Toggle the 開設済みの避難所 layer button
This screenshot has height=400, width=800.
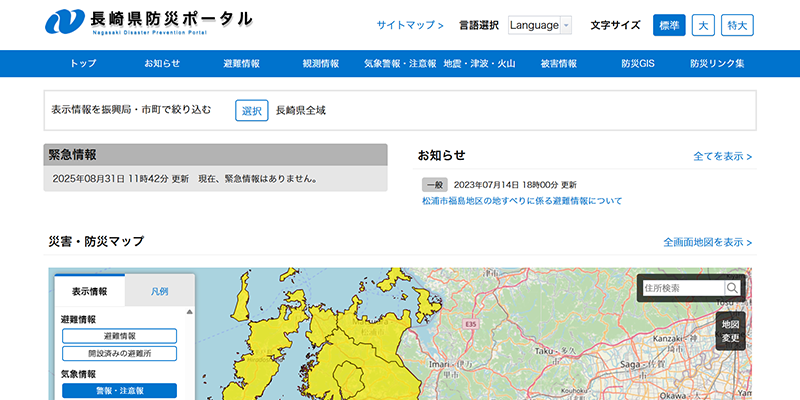tap(119, 354)
